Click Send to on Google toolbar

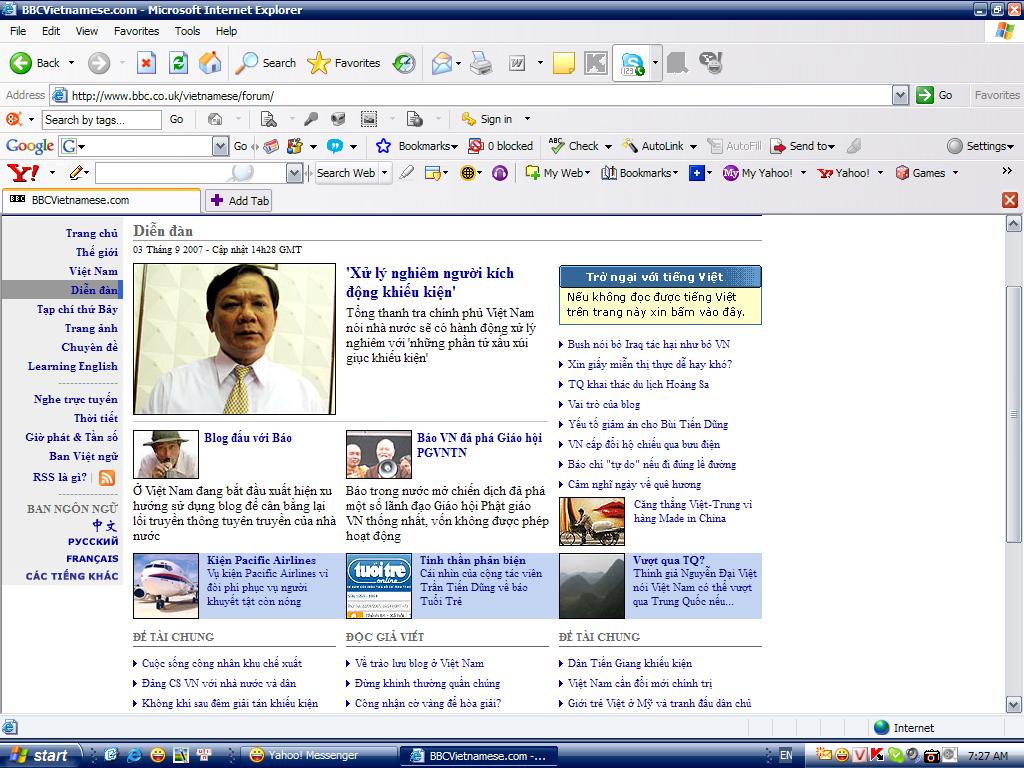[803, 146]
